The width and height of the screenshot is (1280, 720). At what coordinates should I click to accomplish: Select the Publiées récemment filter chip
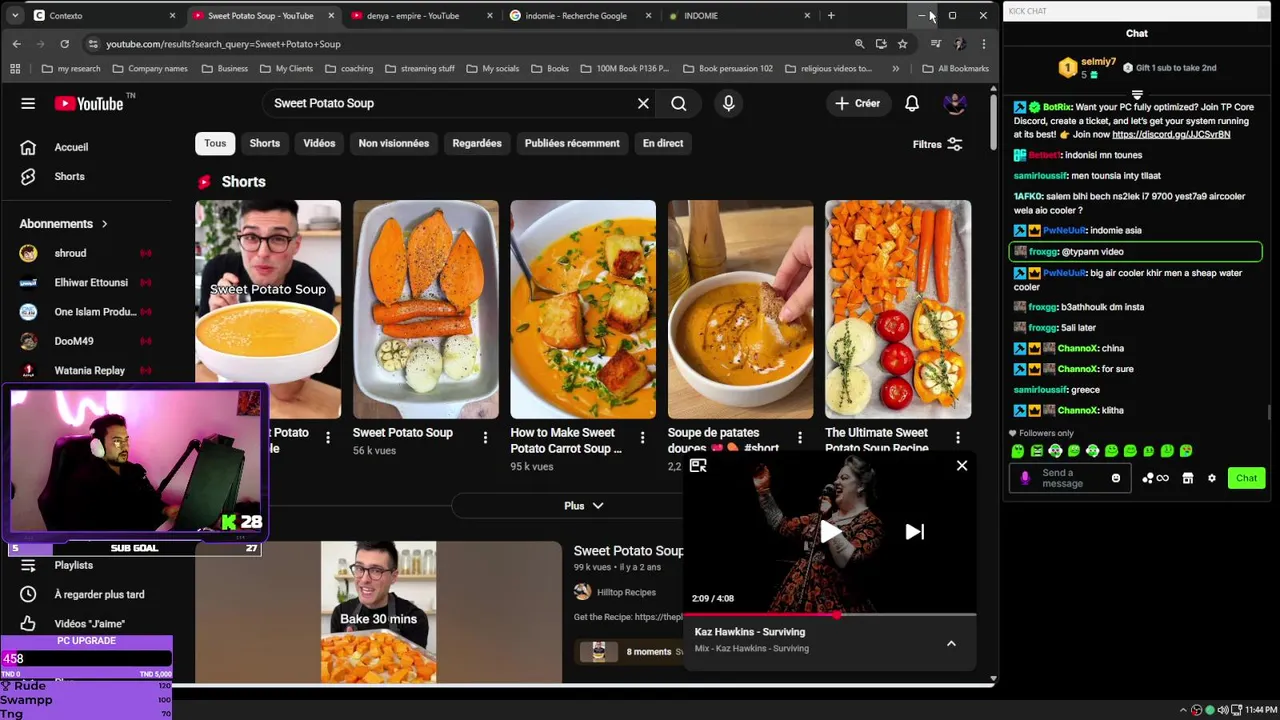pyautogui.click(x=572, y=143)
